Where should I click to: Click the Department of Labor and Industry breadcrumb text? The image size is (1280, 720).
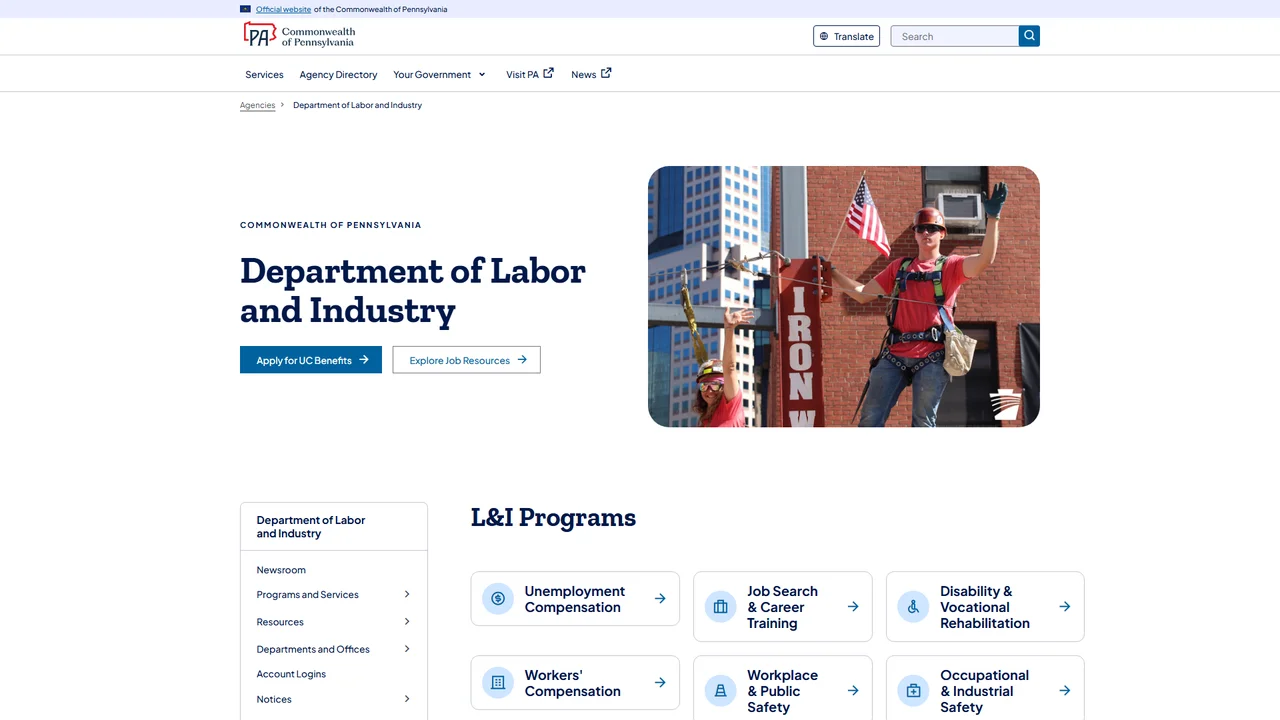(x=357, y=105)
